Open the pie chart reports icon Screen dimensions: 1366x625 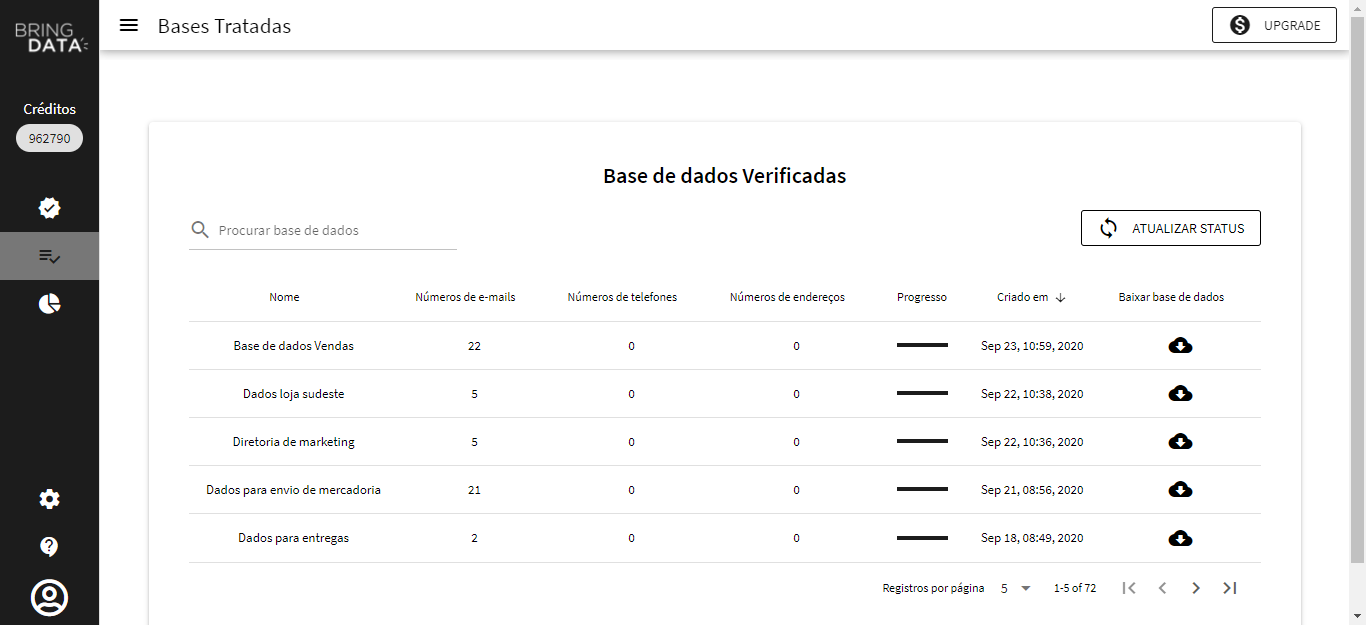[49, 304]
